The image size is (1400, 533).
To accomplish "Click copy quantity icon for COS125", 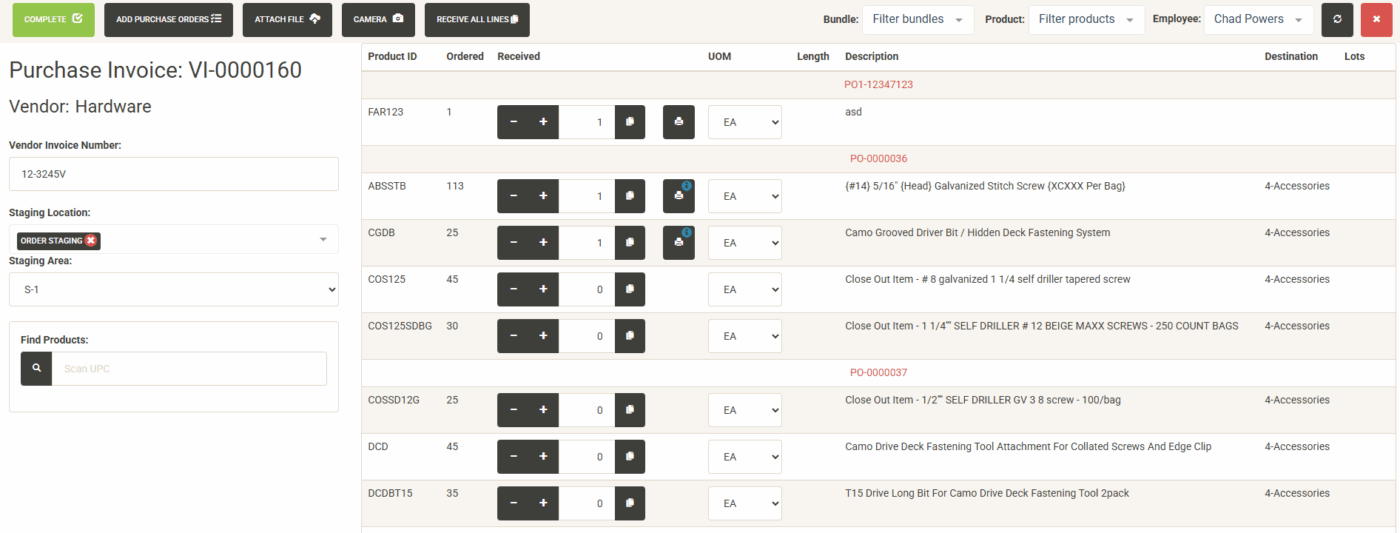I will tap(630, 290).
